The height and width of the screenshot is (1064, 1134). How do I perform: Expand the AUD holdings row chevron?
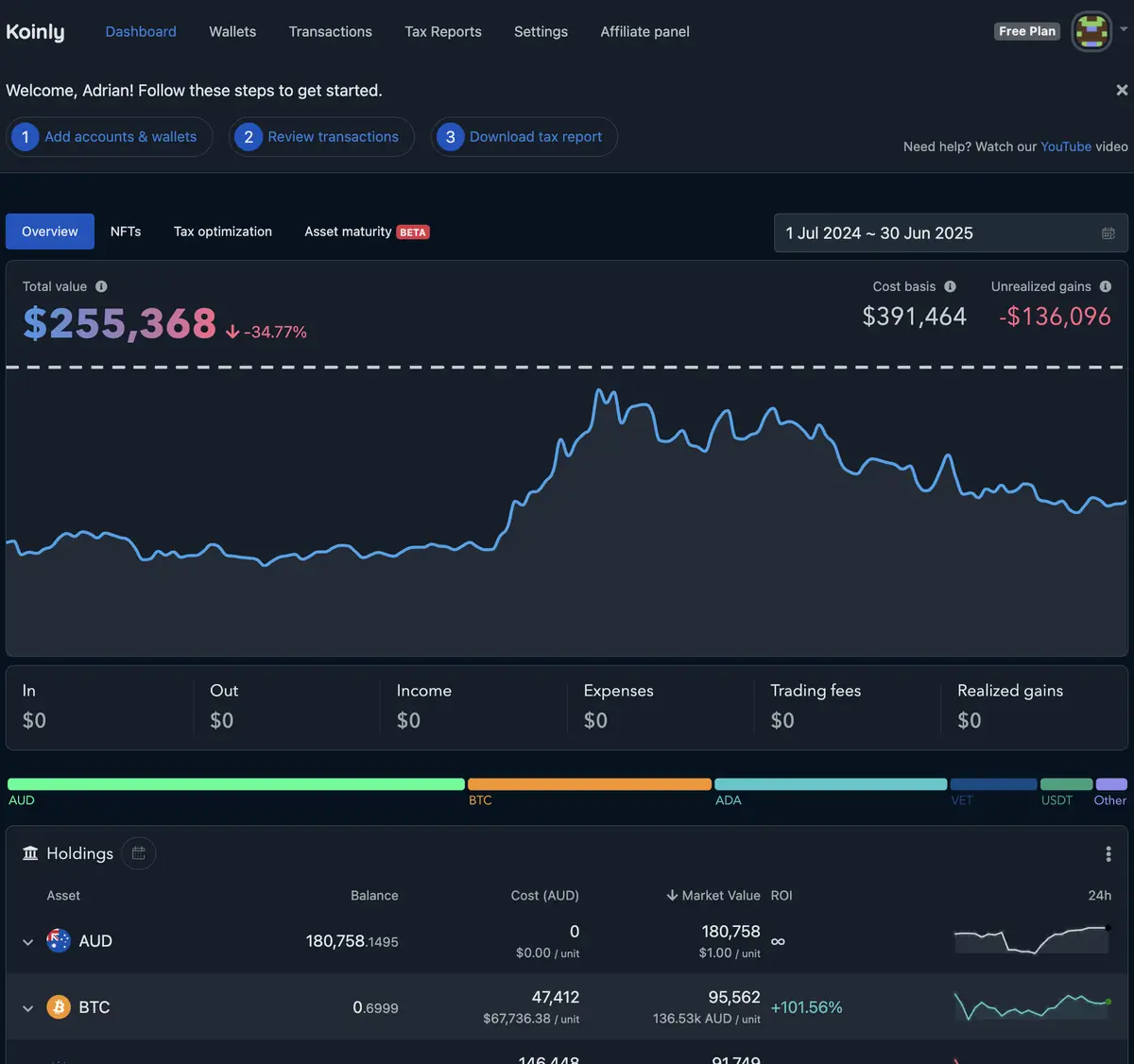tap(27, 942)
